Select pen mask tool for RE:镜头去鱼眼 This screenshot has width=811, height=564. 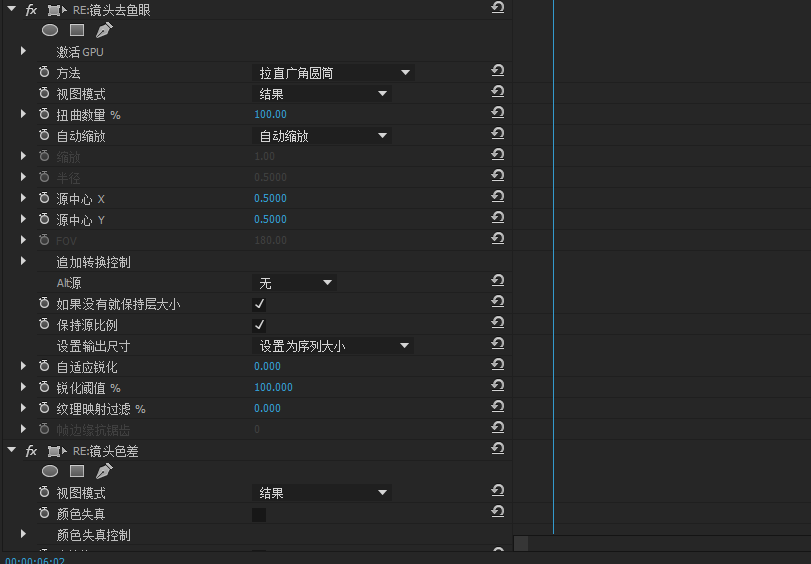(x=104, y=30)
